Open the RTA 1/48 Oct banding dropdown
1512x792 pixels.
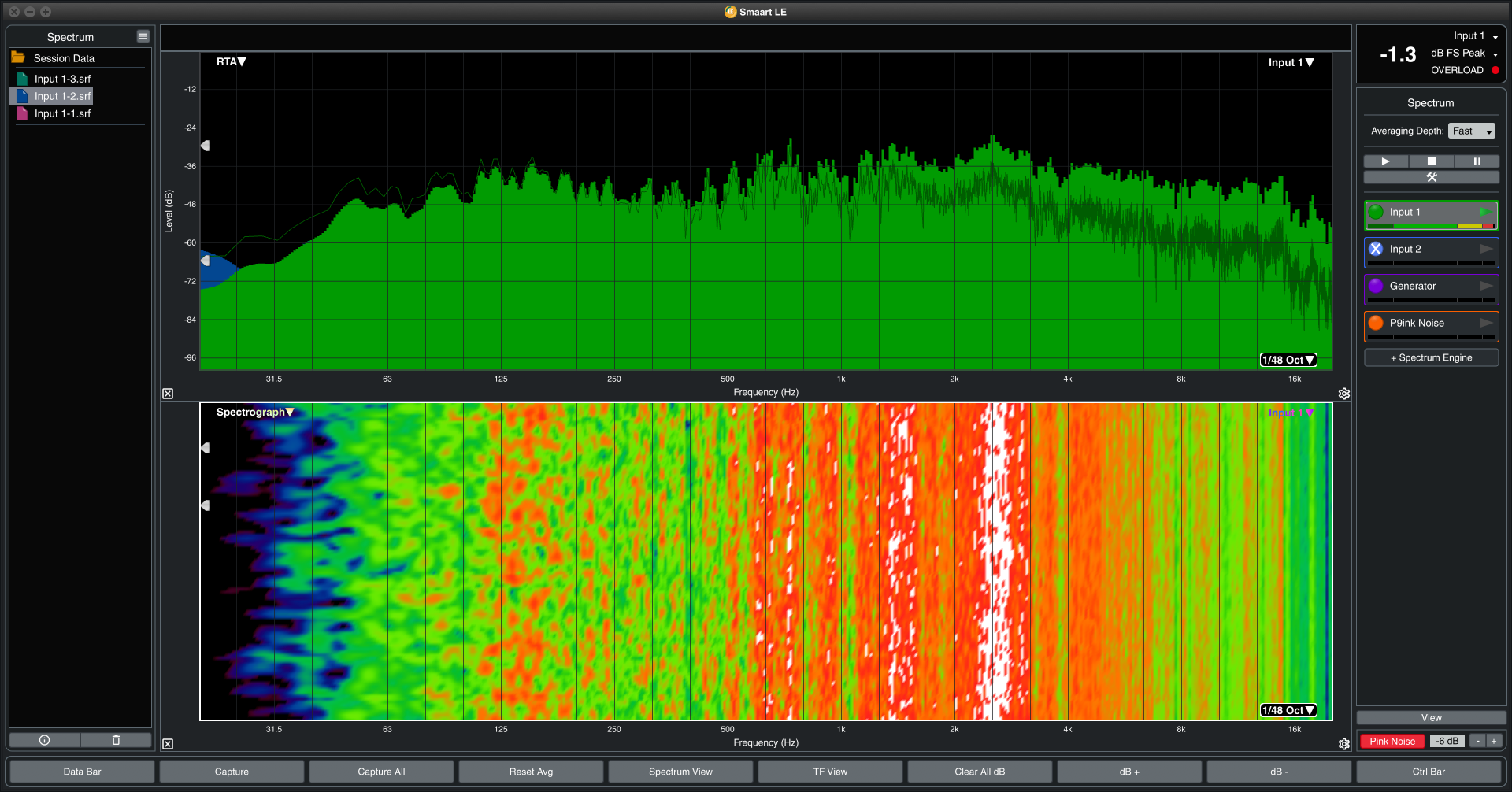1288,360
